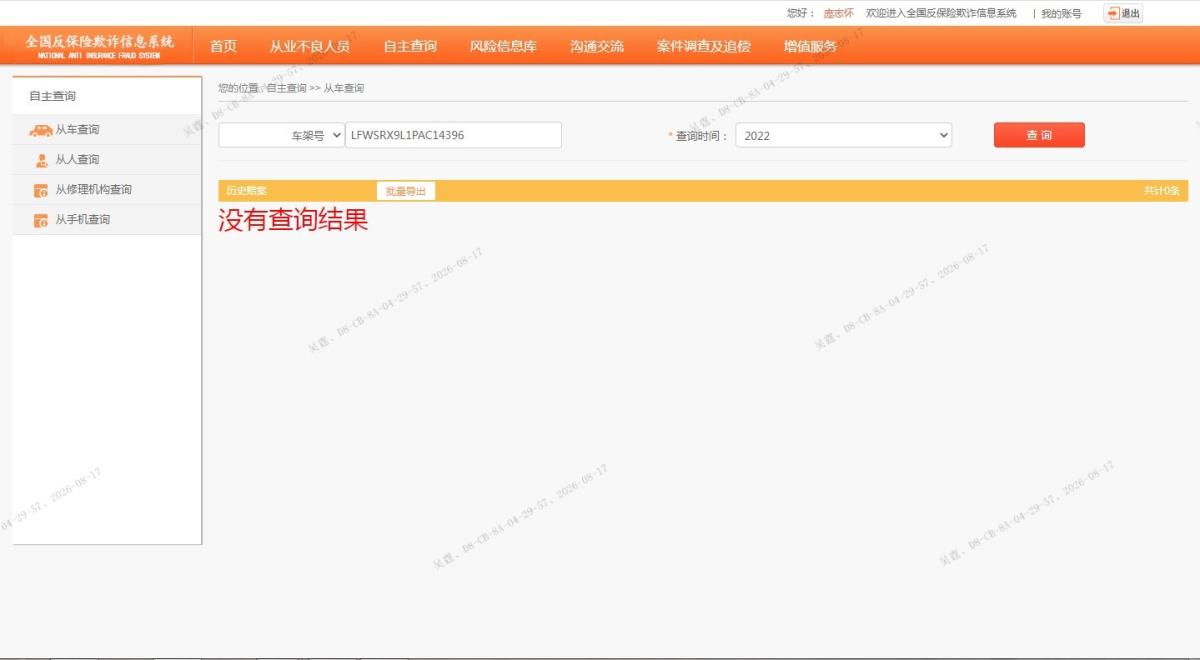Open the 从业不良人员 menu
Viewport: 1200px width, 660px height.
(310, 46)
